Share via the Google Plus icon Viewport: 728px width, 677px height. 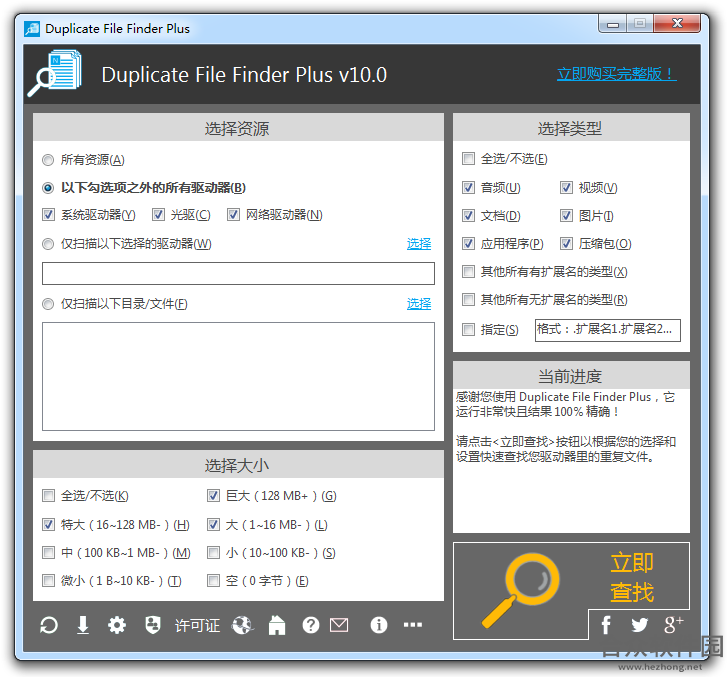click(674, 625)
